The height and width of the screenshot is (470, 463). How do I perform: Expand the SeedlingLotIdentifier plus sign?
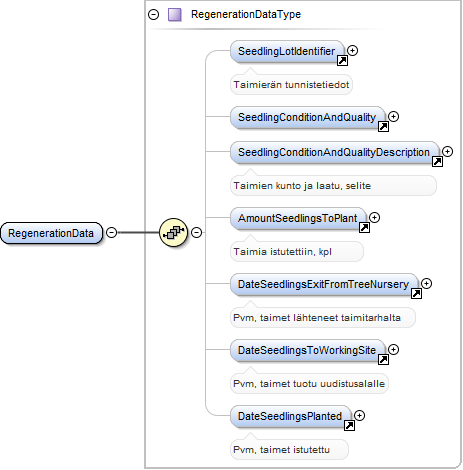tap(352, 50)
